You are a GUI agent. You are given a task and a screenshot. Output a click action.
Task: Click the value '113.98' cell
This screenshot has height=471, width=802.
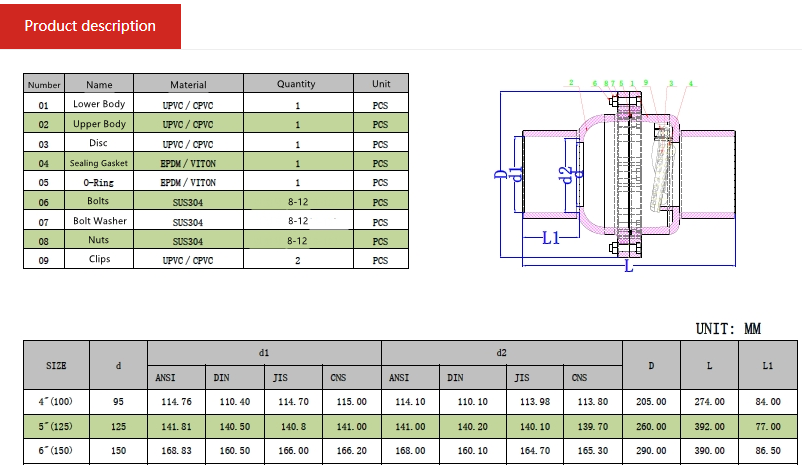(535, 401)
